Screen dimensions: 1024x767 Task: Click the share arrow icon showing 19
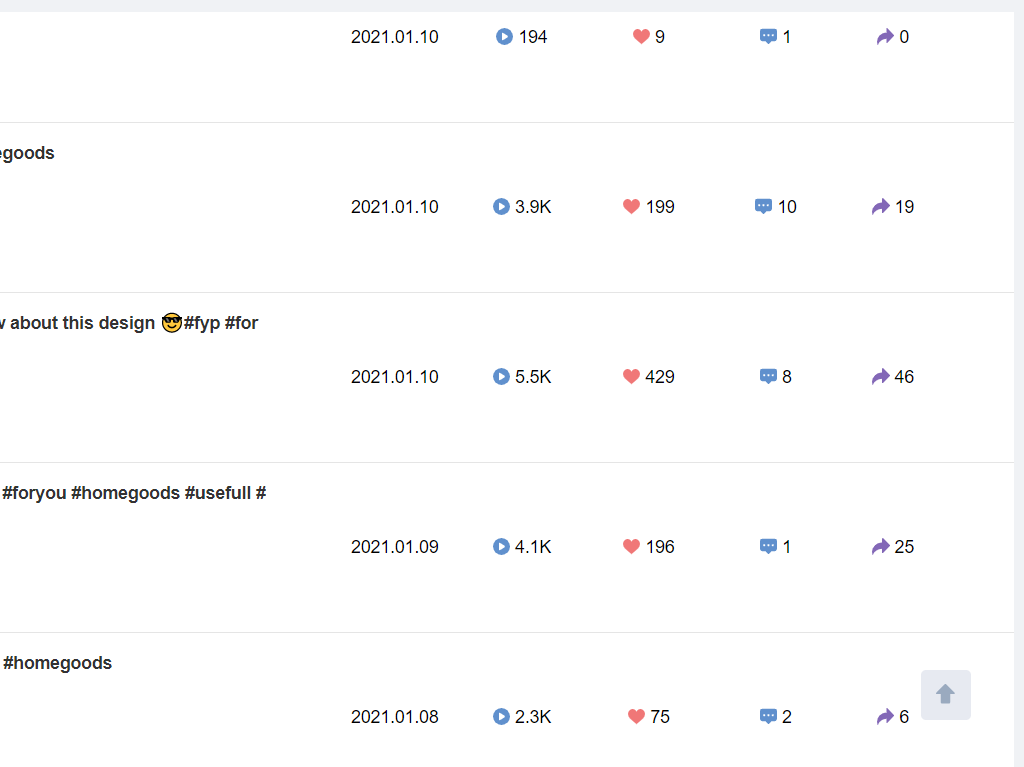[880, 207]
